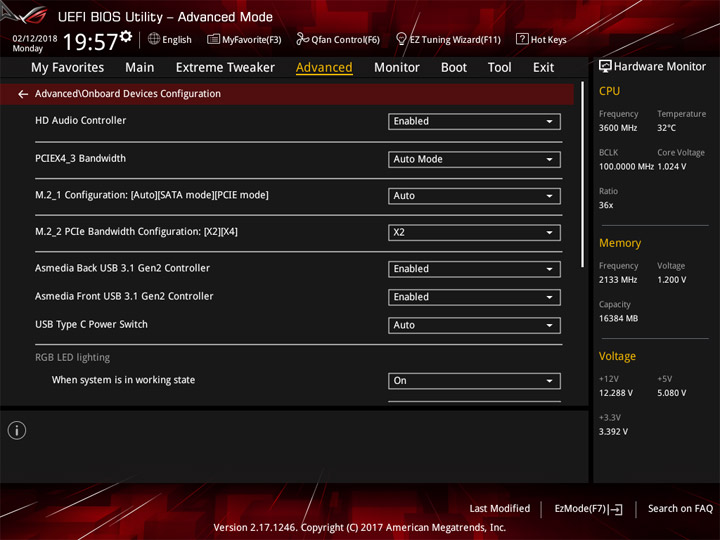This screenshot has height=540, width=720.
Task: Click the settings gear beside the clock
Action: coord(126,36)
